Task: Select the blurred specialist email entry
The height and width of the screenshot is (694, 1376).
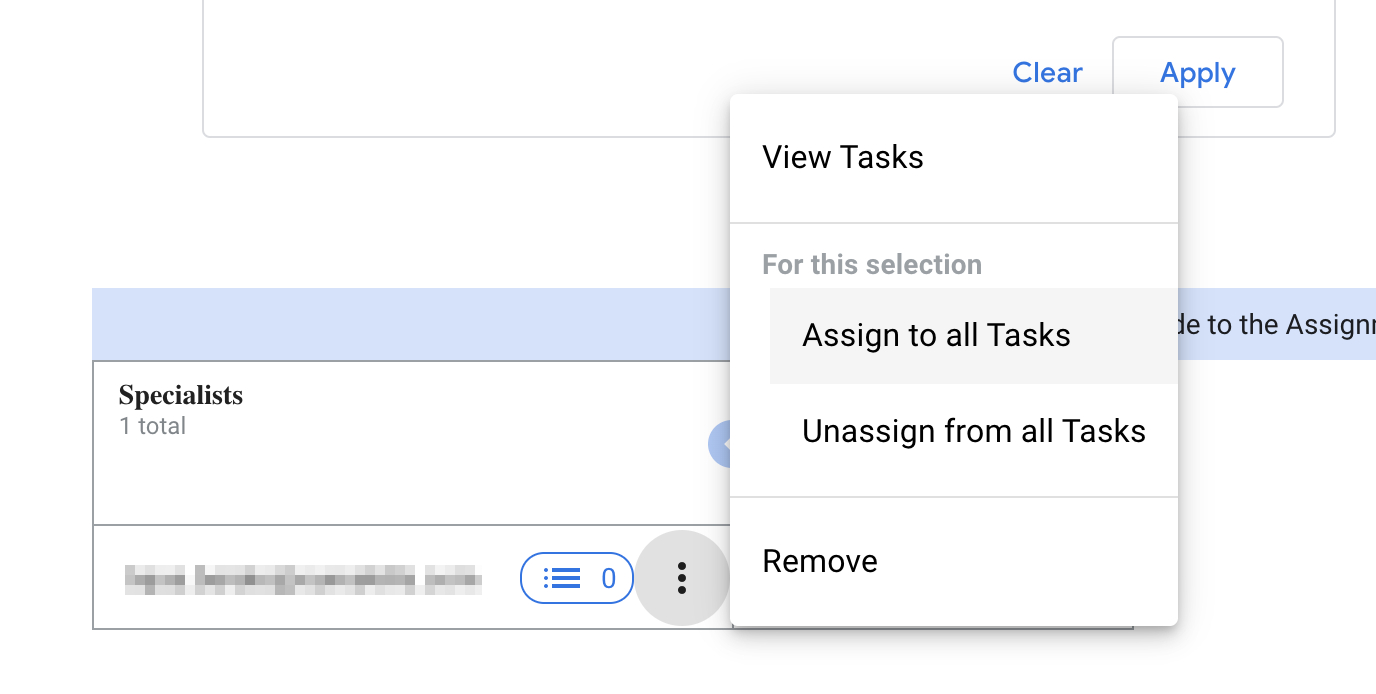Action: tap(303, 578)
